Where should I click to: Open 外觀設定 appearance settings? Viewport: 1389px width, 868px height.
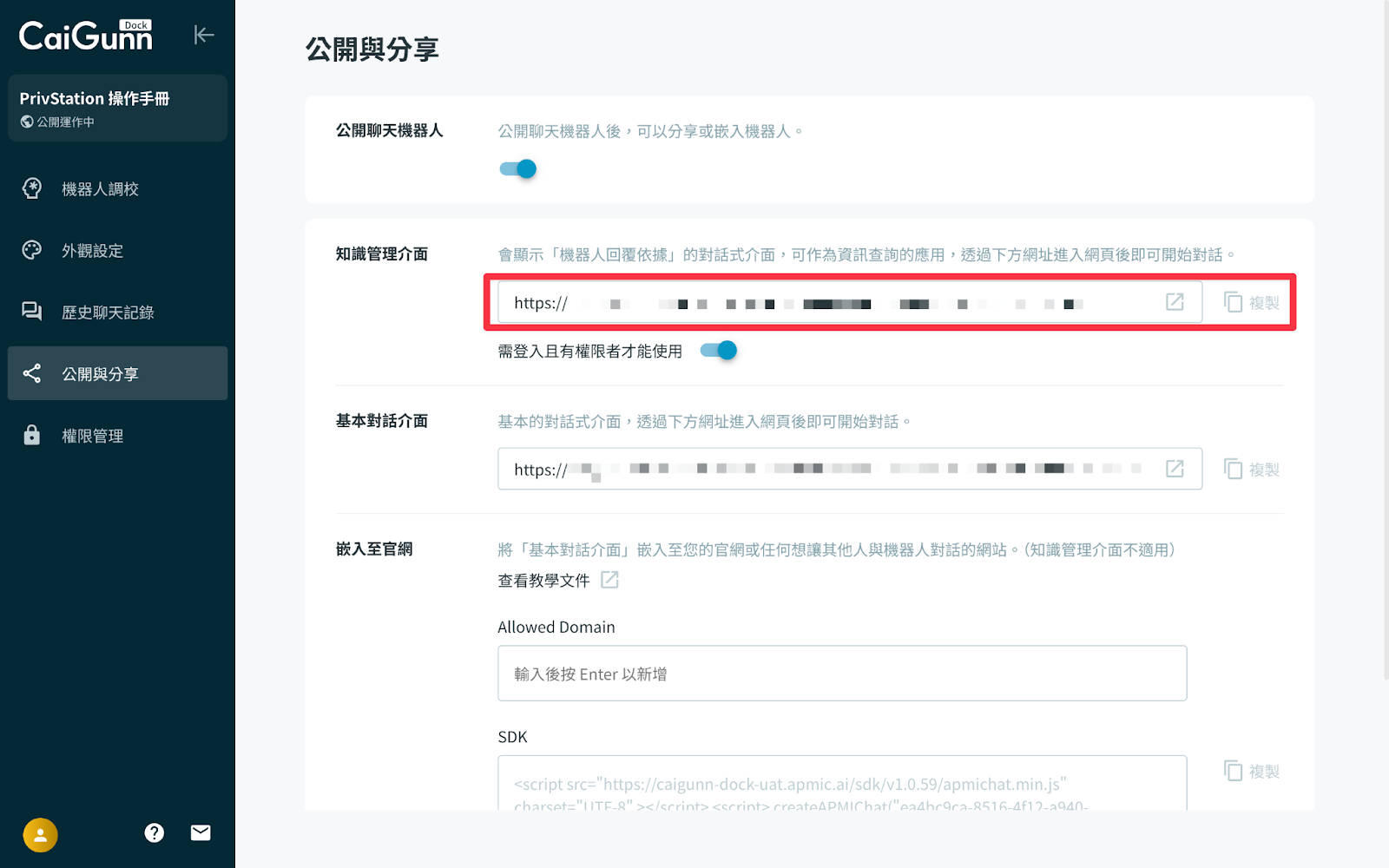click(92, 251)
